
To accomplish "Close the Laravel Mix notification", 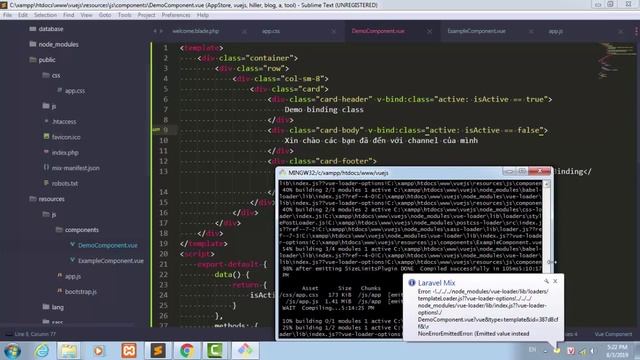I will click(x=555, y=281).
